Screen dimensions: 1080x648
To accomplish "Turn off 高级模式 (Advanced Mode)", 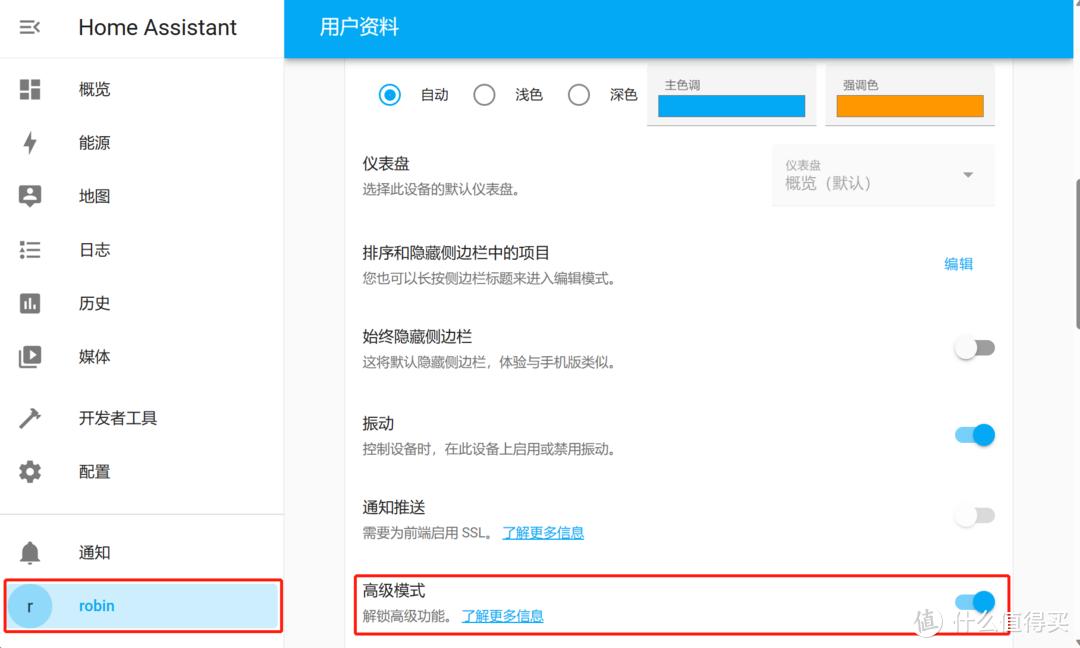I will [974, 601].
